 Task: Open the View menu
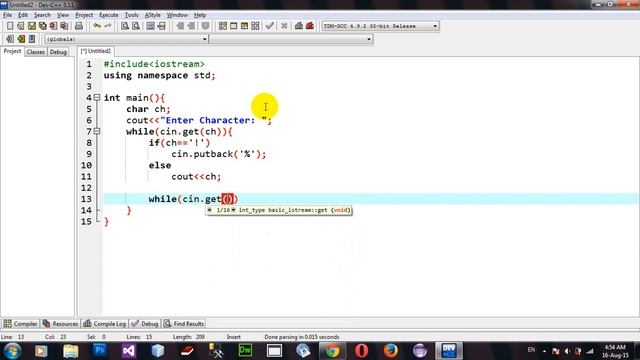coord(62,15)
